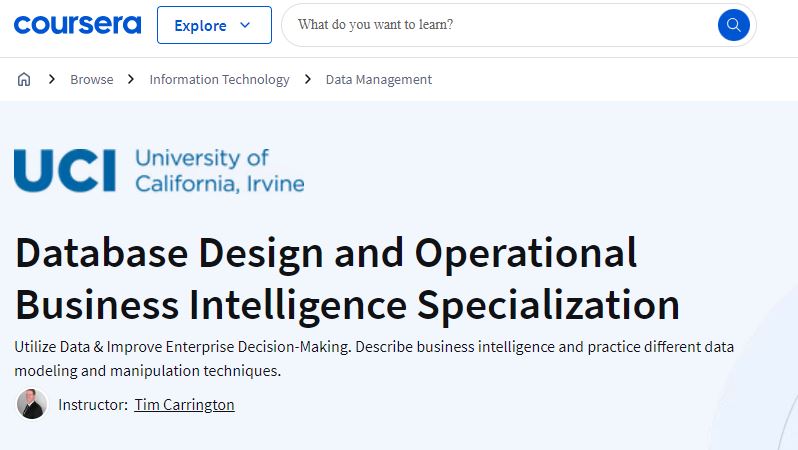
Task: Navigate to the Data Management breadcrumb
Action: click(379, 80)
